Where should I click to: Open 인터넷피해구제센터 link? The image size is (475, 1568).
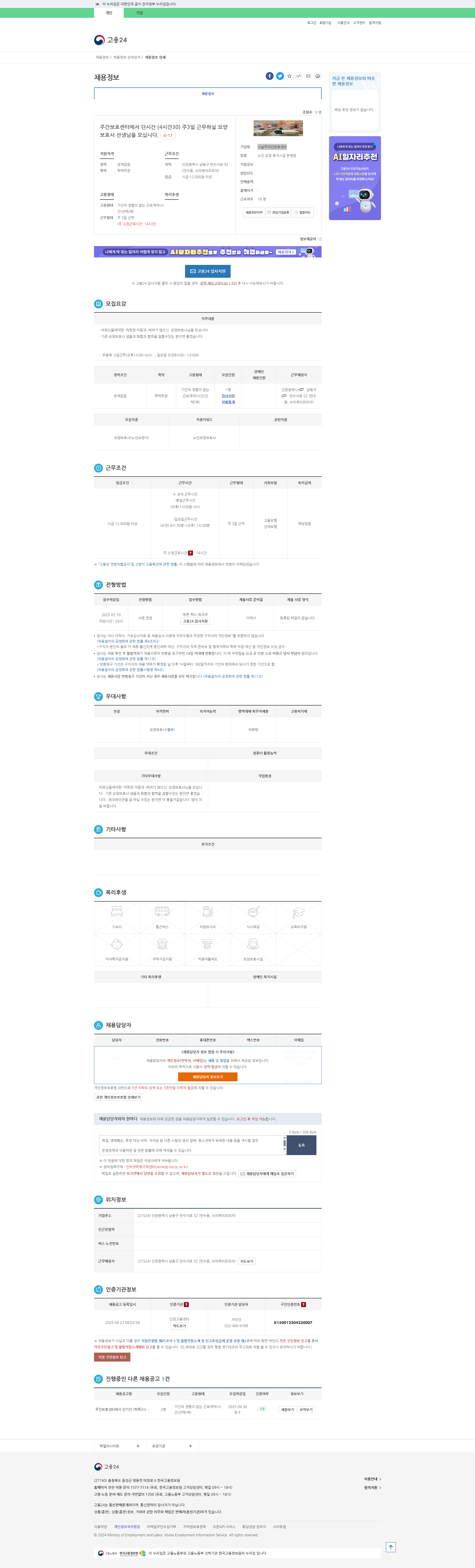(157, 1167)
